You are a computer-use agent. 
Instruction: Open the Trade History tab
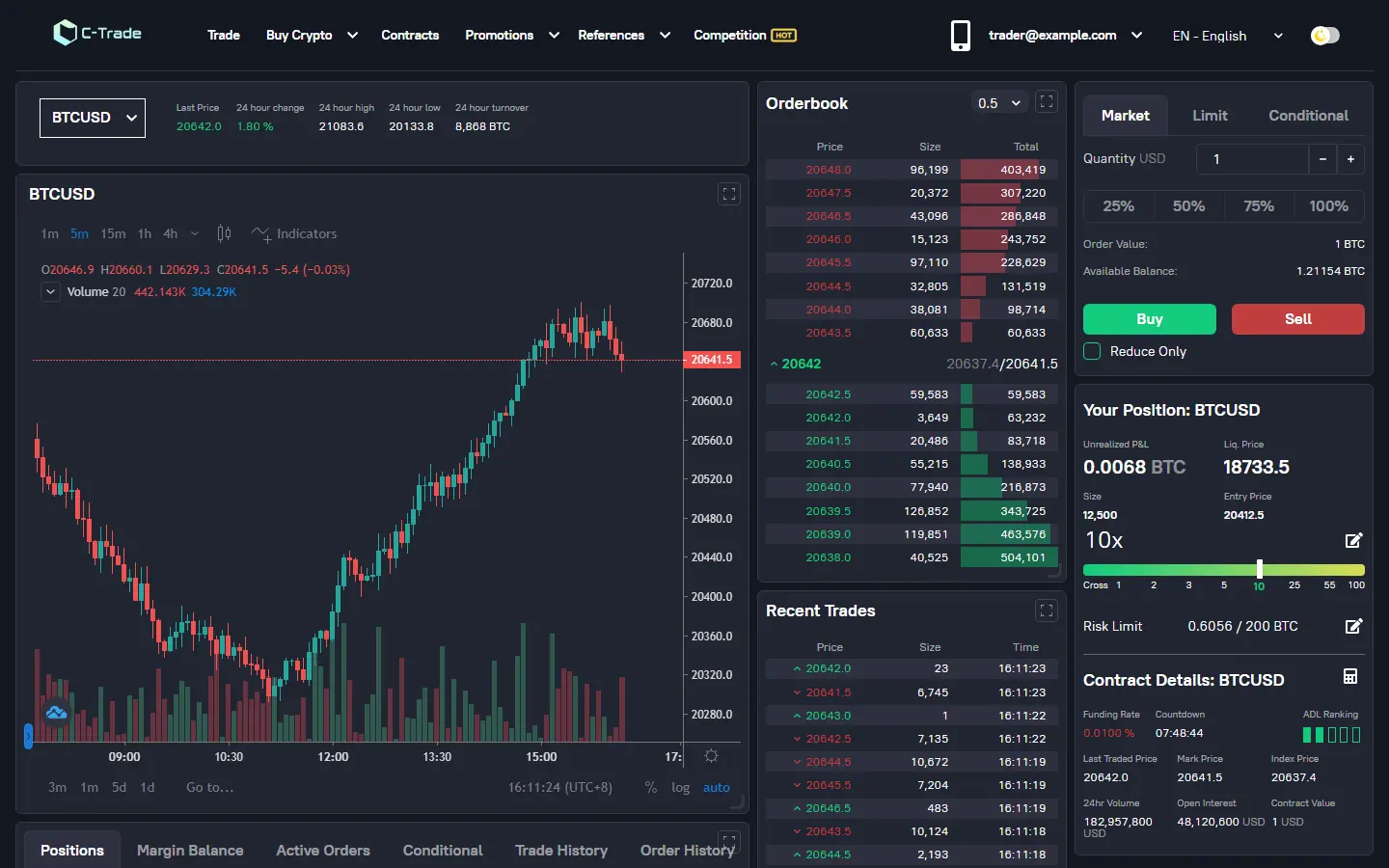pos(561,851)
